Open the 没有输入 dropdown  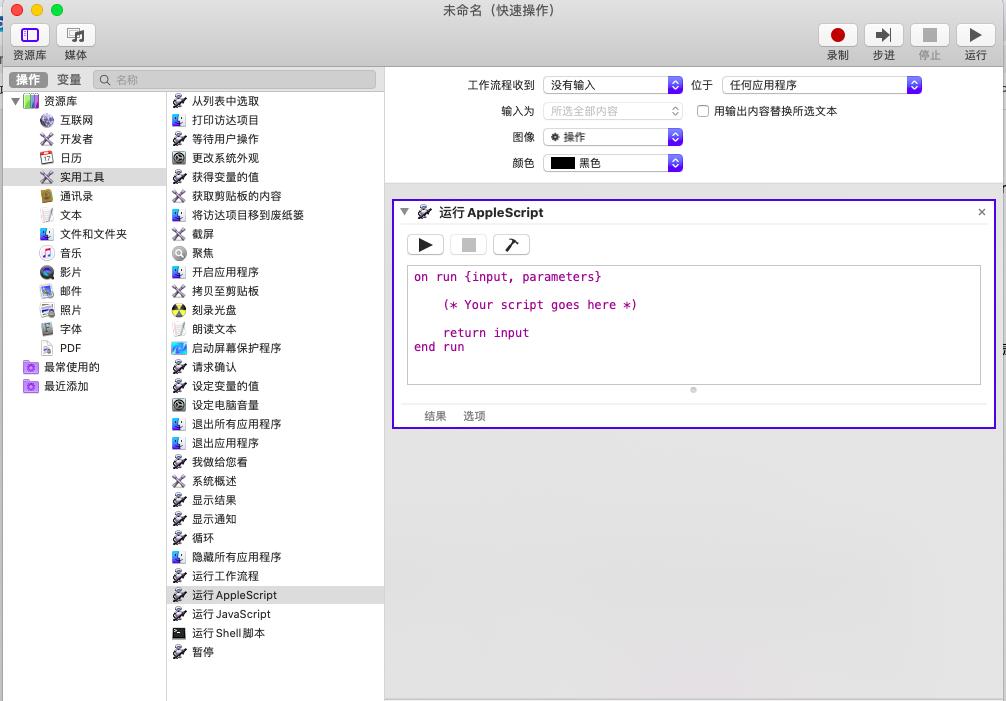614,85
